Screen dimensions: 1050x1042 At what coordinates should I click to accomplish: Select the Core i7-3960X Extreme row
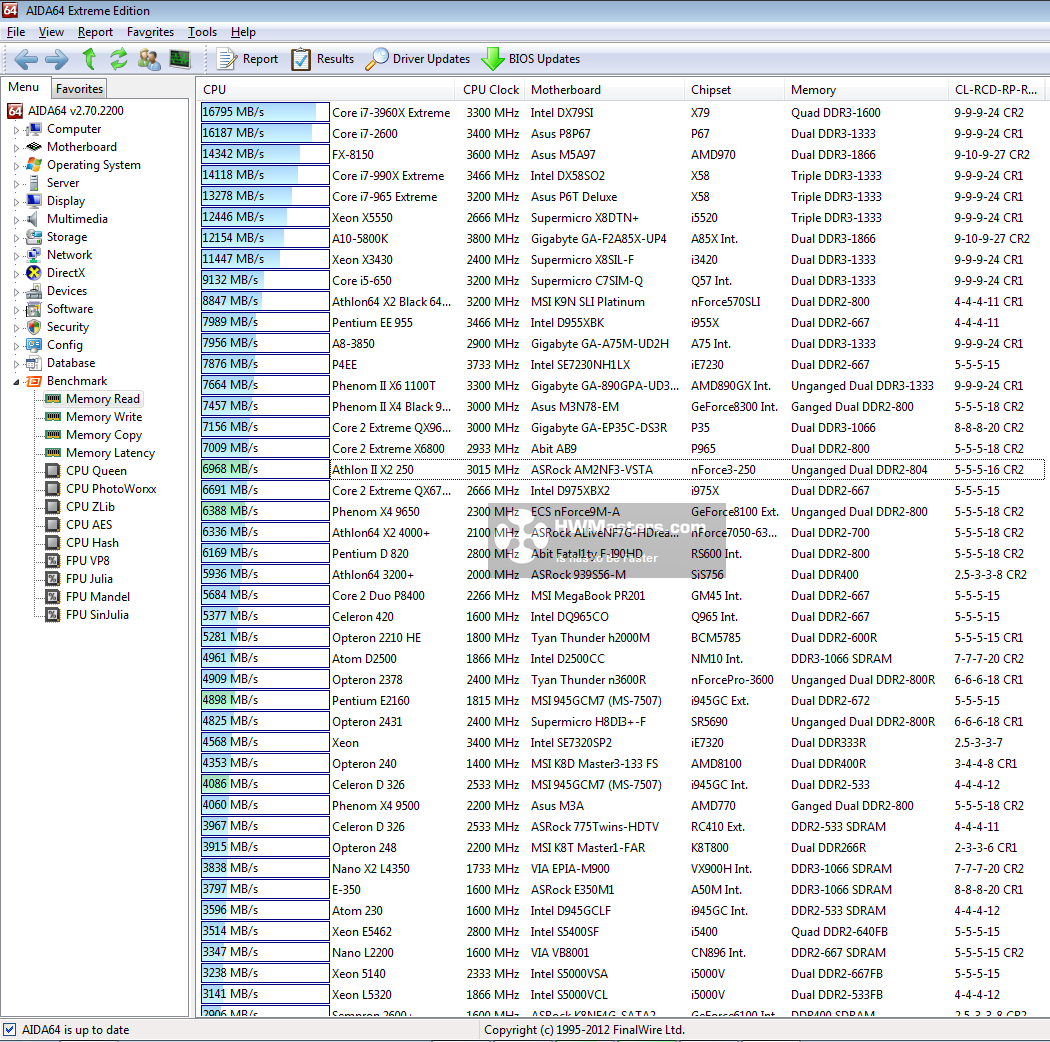622,113
